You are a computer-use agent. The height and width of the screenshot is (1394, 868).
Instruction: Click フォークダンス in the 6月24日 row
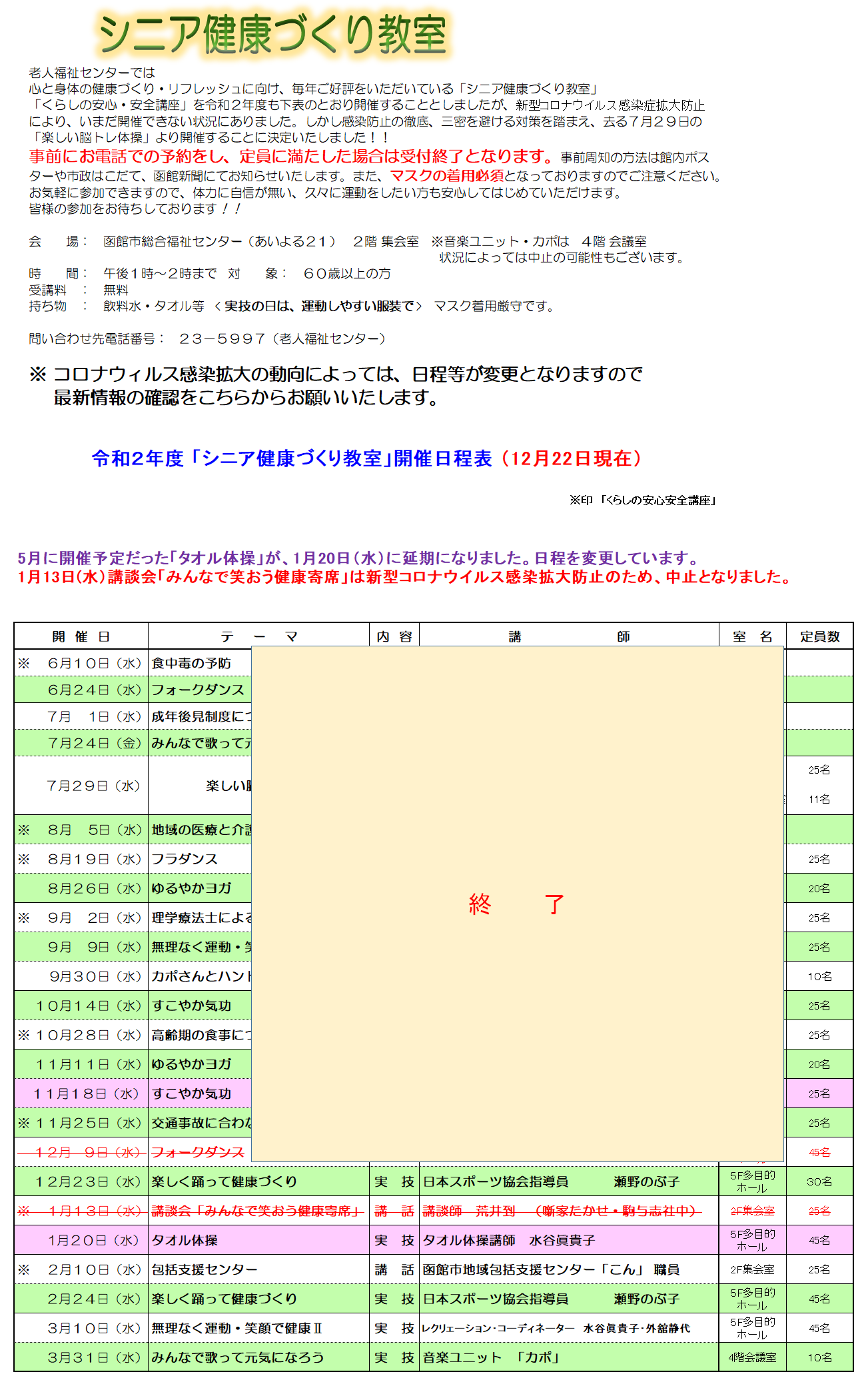198,690
